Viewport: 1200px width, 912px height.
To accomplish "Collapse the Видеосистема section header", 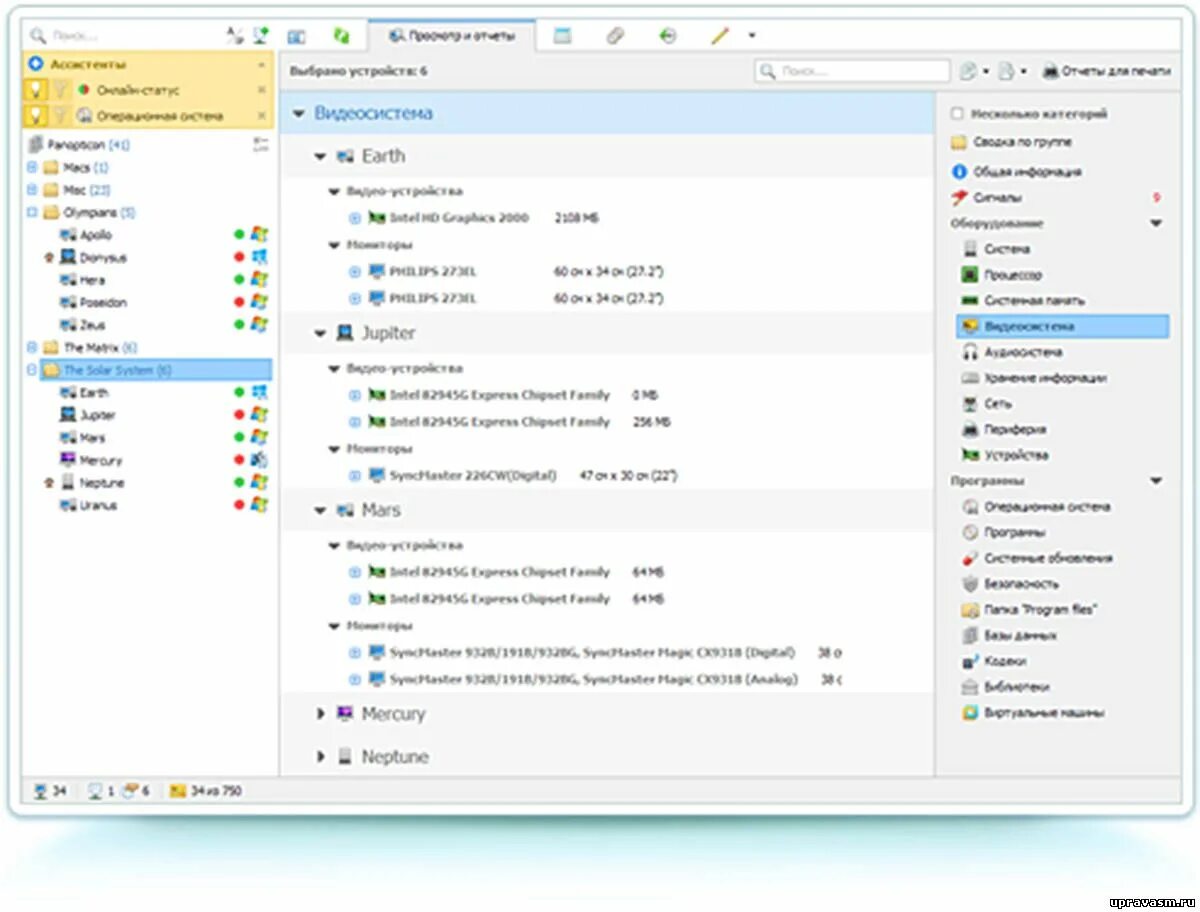I will click(x=298, y=114).
